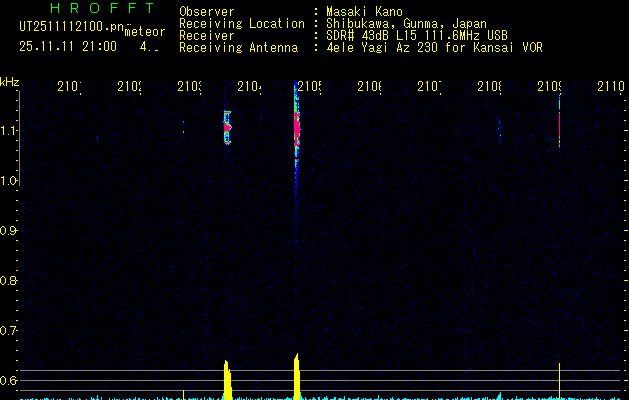
Task: Click the 2108 time axis marker
Action: (x=489, y=86)
